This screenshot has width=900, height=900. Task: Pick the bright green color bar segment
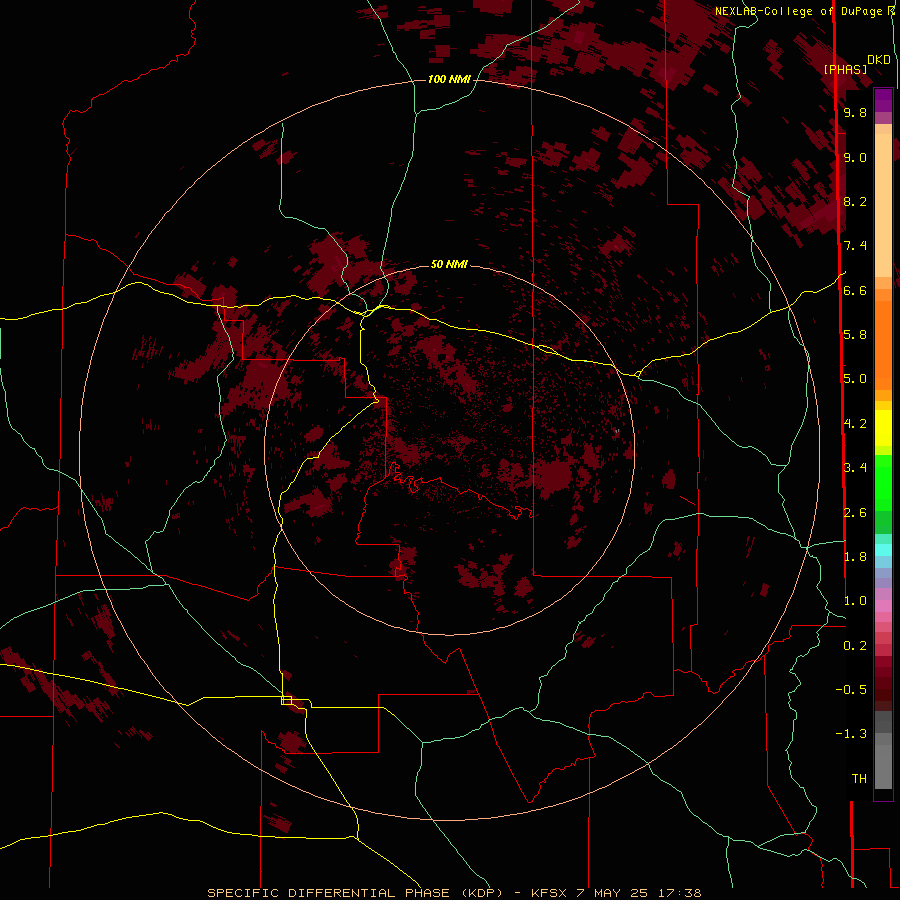coord(883,484)
